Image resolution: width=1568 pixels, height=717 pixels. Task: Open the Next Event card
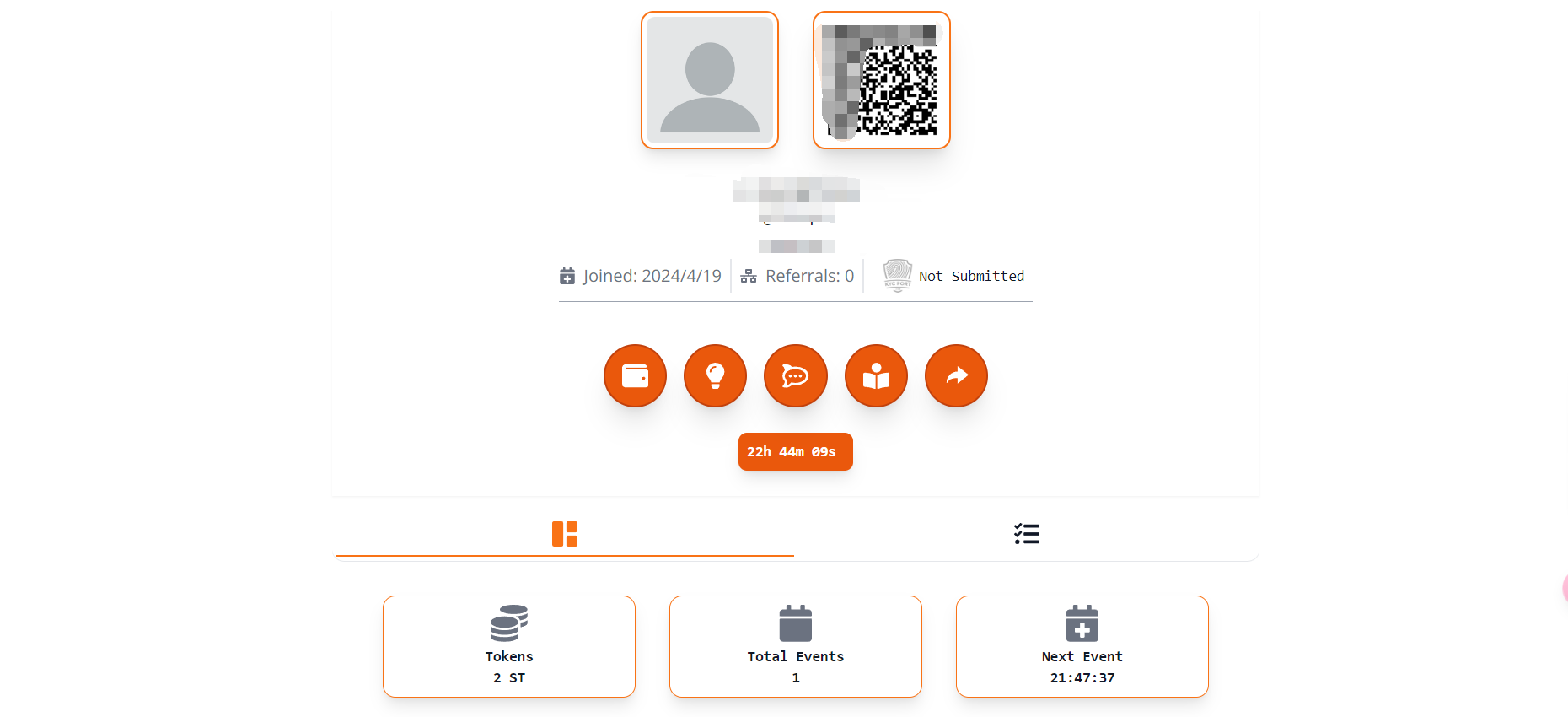(1082, 646)
